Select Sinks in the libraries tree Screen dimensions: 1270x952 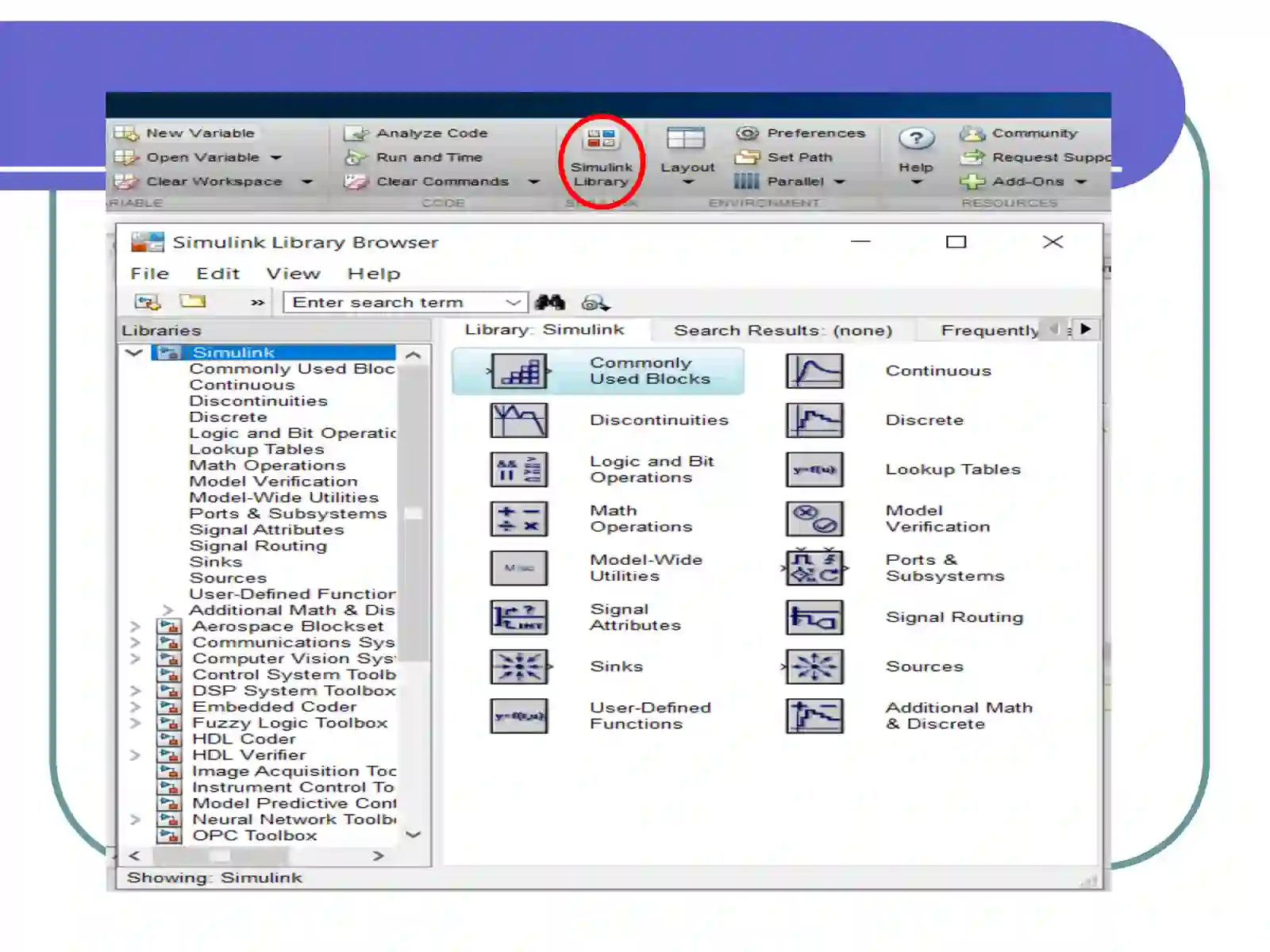(x=215, y=562)
